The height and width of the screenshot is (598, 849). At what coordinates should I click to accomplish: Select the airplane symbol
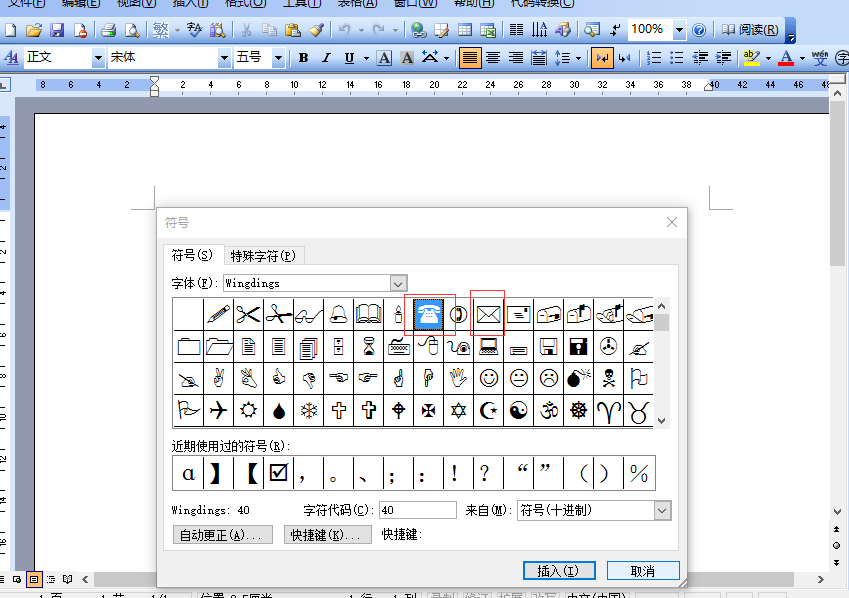pos(218,410)
